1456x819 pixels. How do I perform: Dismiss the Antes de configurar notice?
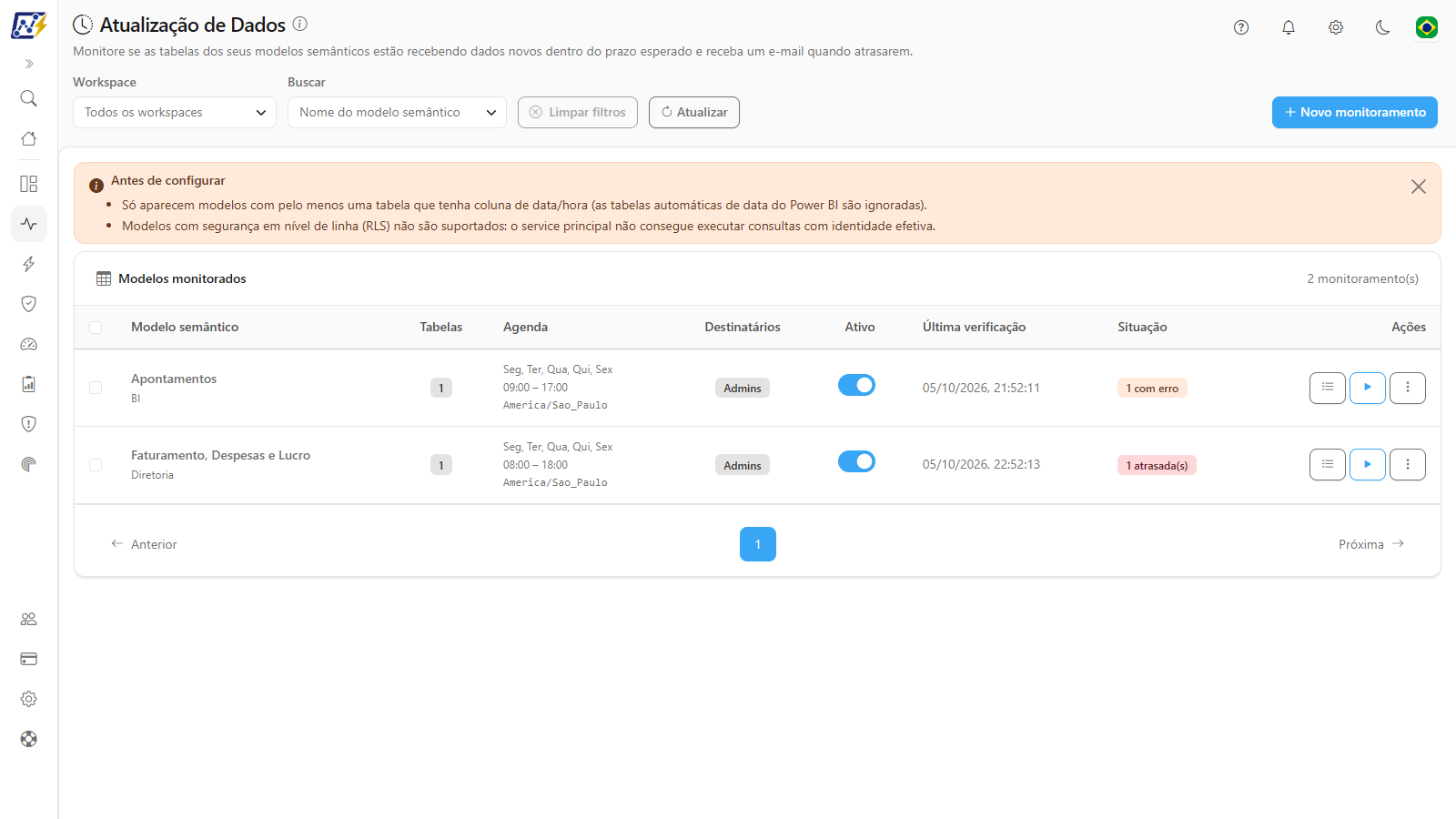coord(1419,187)
